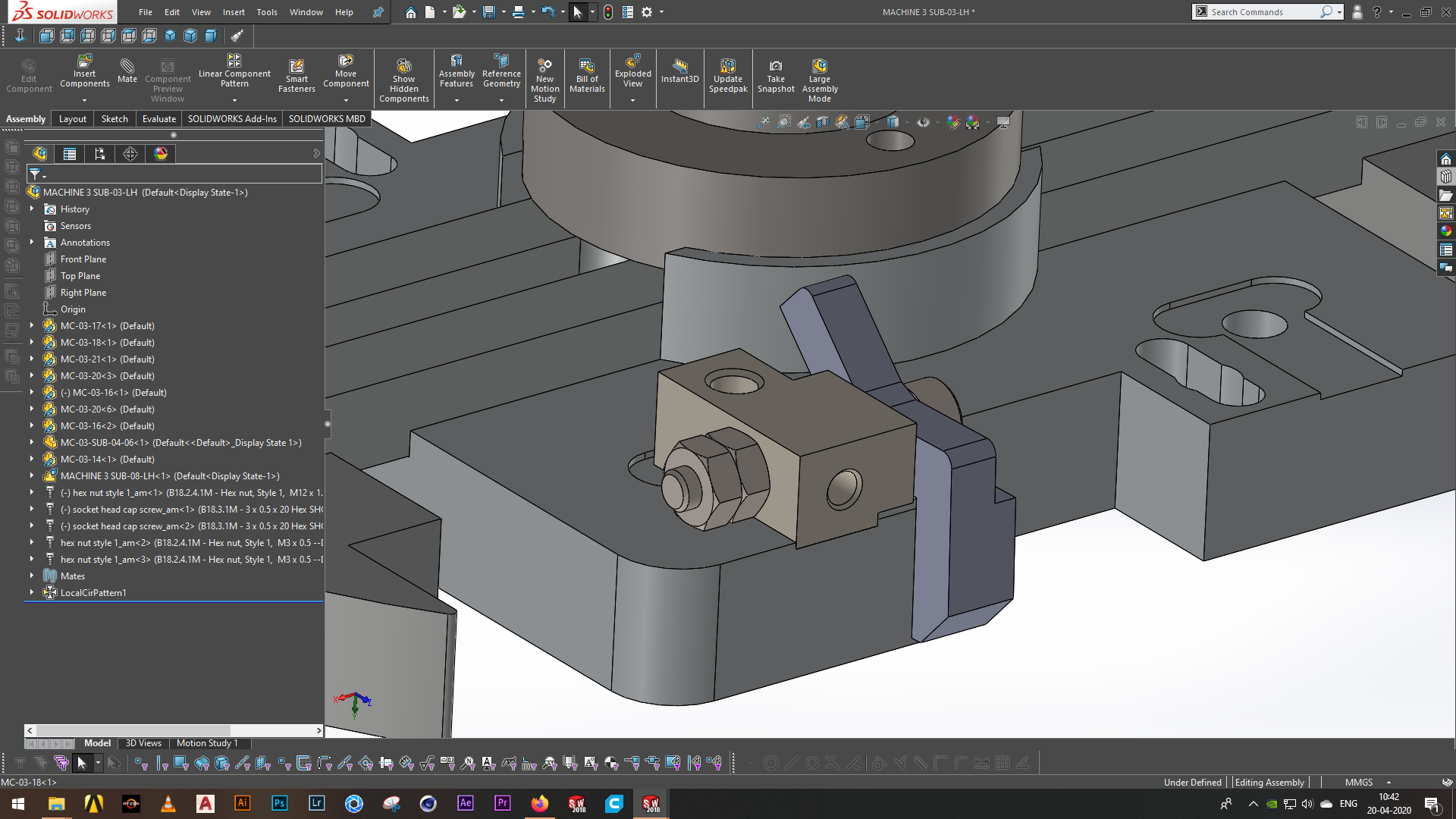Click the Print icon

519,12
